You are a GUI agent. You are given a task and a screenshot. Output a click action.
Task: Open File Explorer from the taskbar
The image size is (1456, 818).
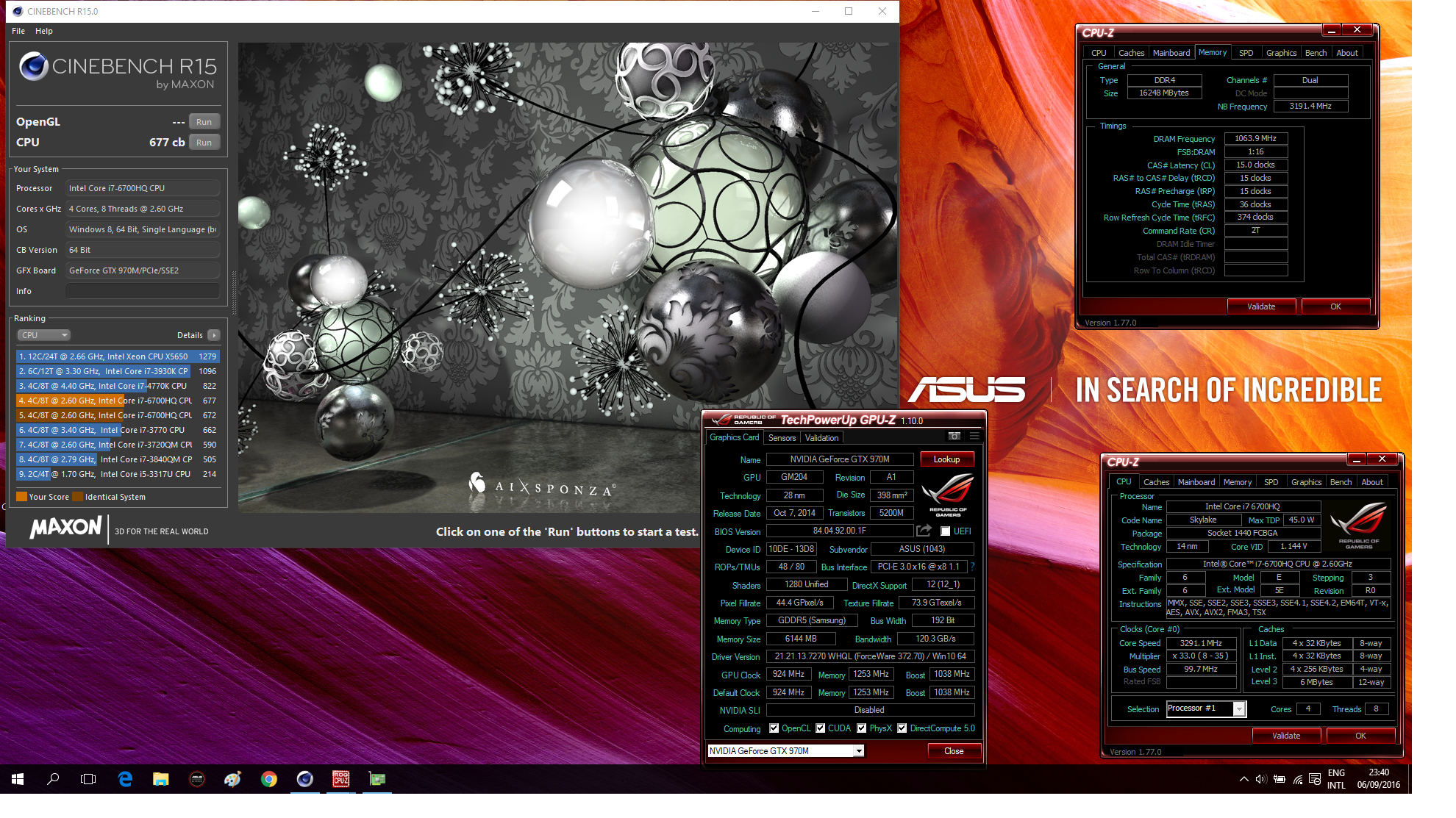pos(160,779)
